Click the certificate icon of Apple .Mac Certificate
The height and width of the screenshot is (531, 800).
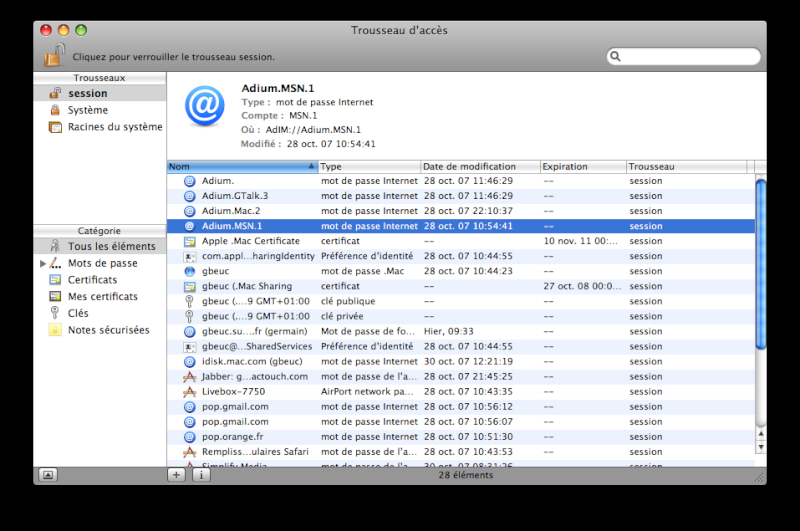pos(189,241)
